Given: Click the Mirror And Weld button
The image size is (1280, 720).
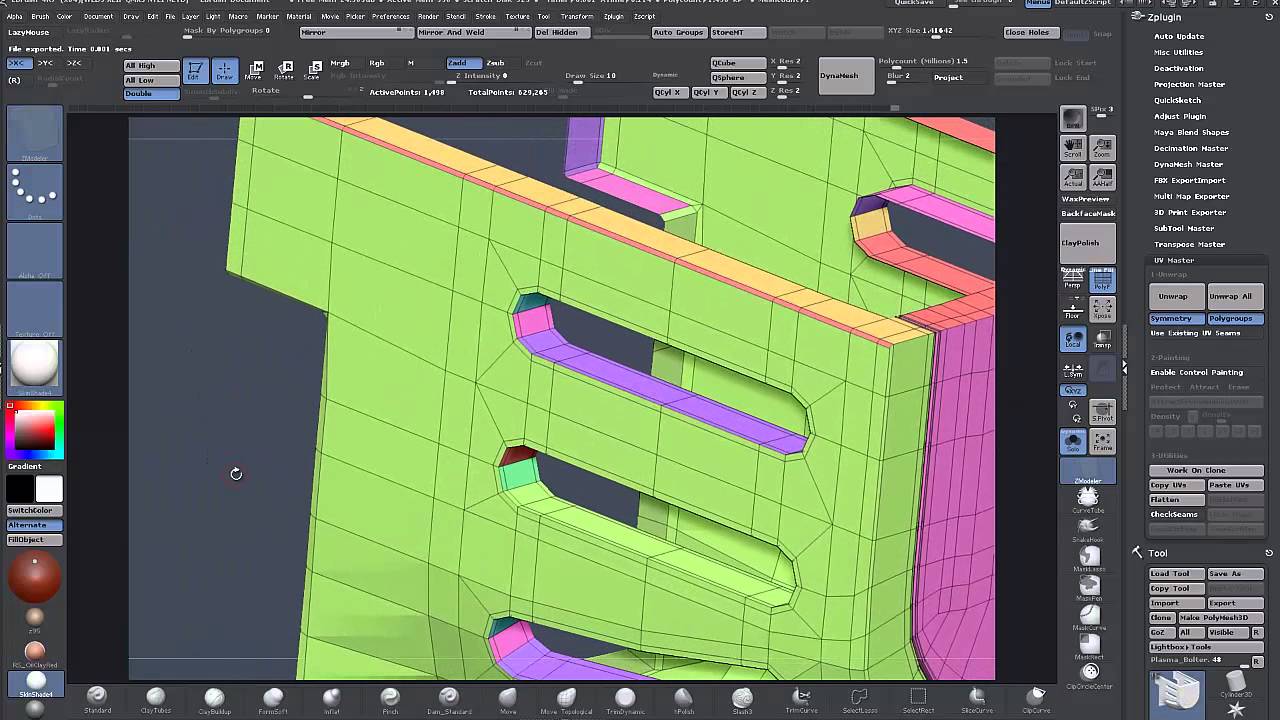Looking at the screenshot, I should pos(472,33).
